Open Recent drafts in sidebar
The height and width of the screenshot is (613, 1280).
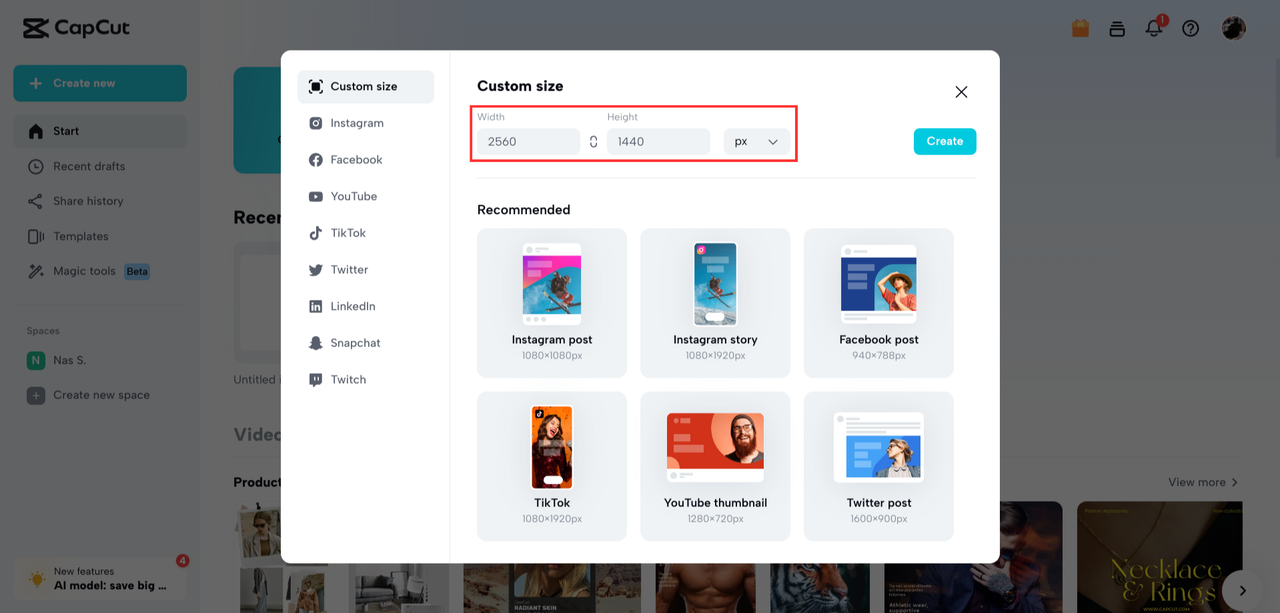click(100, 166)
